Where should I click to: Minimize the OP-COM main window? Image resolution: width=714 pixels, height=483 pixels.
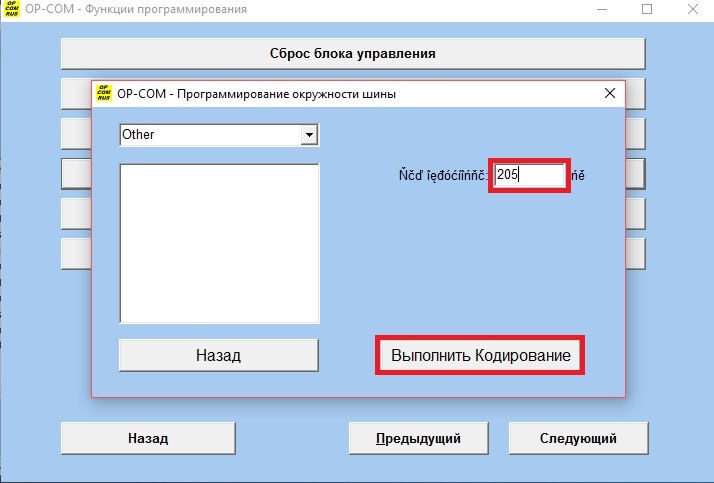(602, 9)
